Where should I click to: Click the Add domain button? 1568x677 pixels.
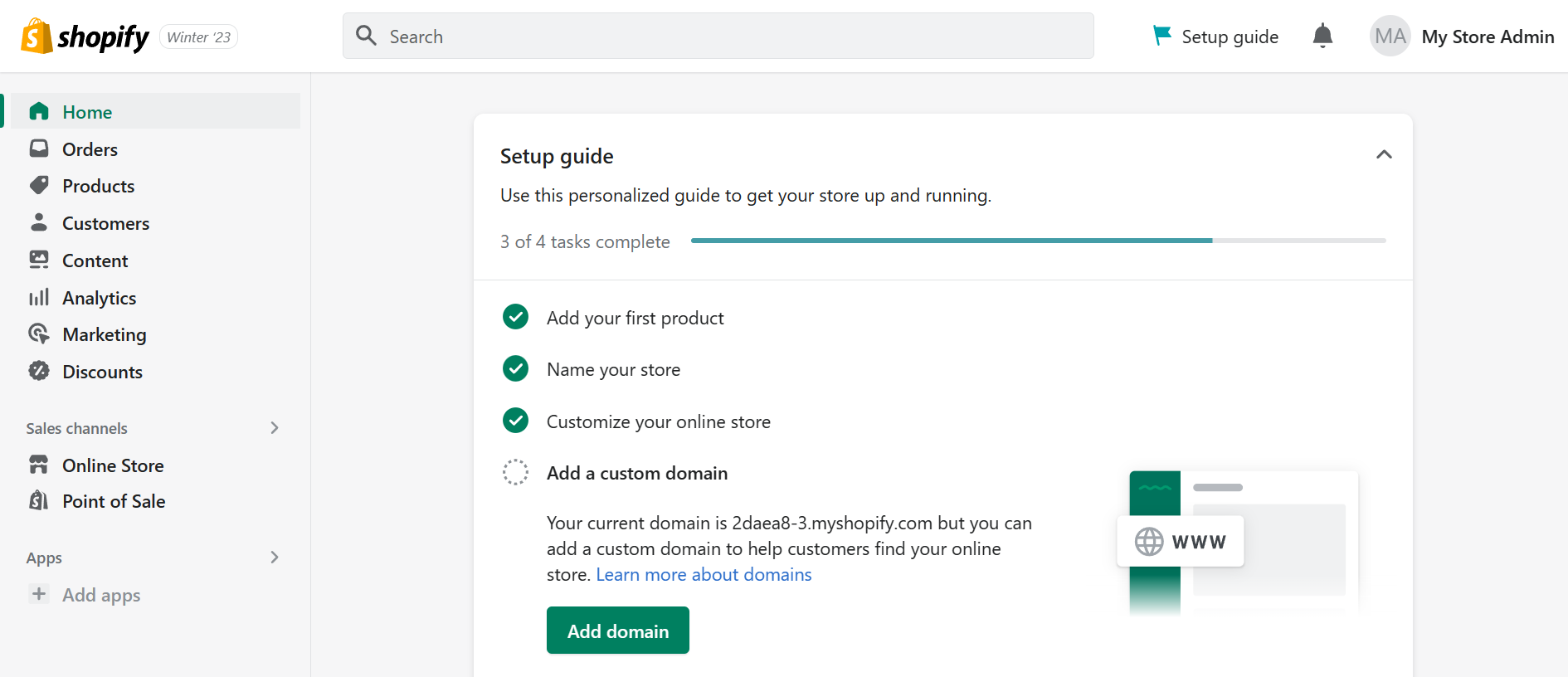tap(618, 631)
